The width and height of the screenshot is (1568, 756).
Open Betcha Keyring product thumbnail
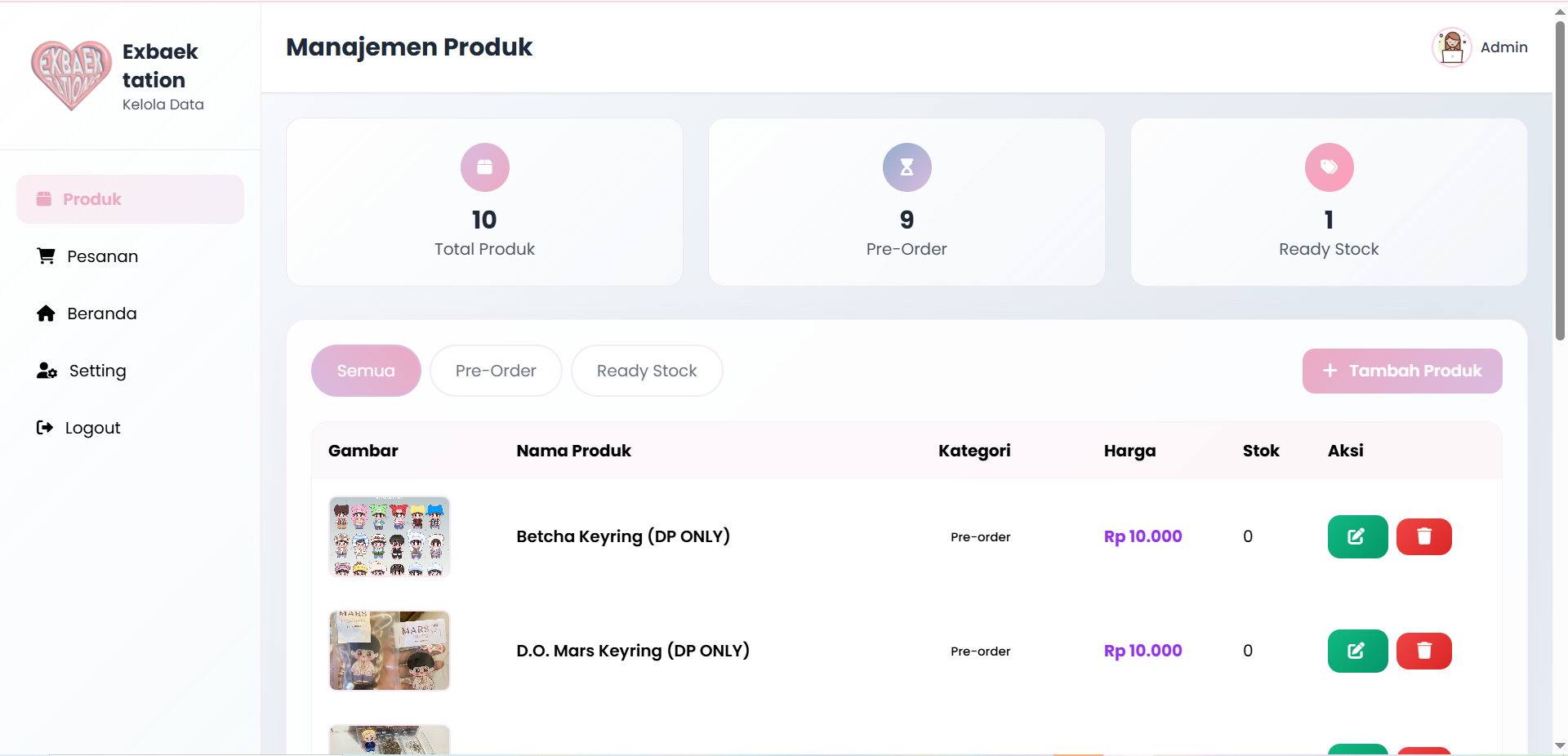coord(390,536)
